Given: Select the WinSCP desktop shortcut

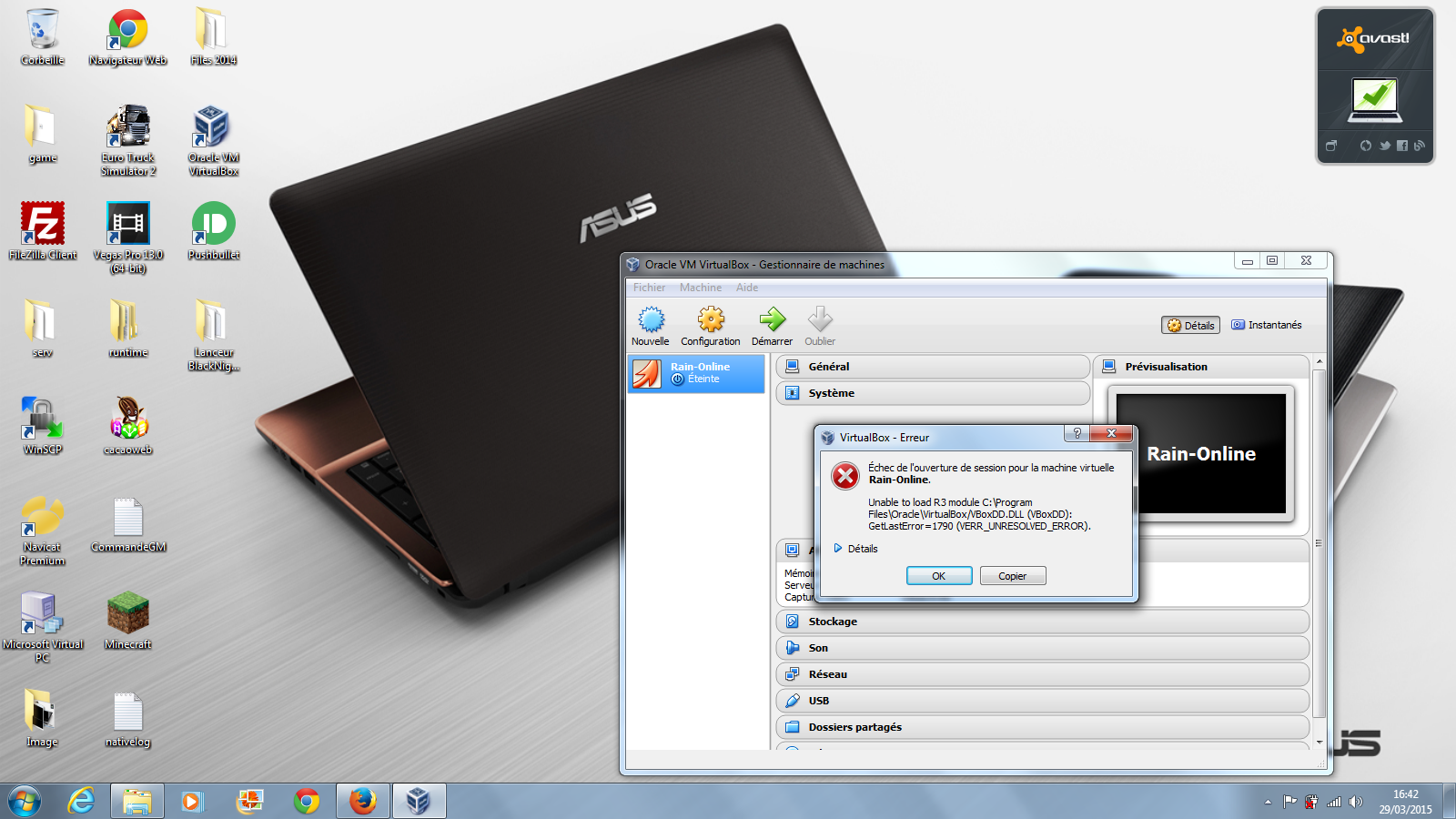Looking at the screenshot, I should pyautogui.click(x=43, y=427).
